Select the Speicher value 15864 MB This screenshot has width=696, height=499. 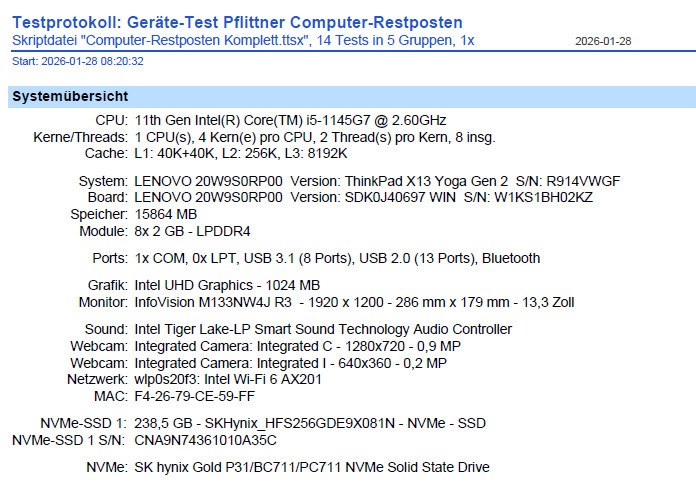tap(166, 214)
